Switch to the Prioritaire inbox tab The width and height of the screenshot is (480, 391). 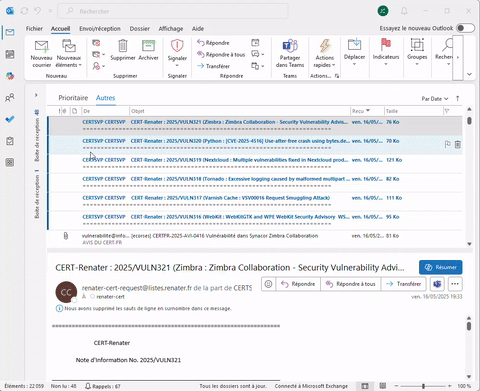pos(73,98)
